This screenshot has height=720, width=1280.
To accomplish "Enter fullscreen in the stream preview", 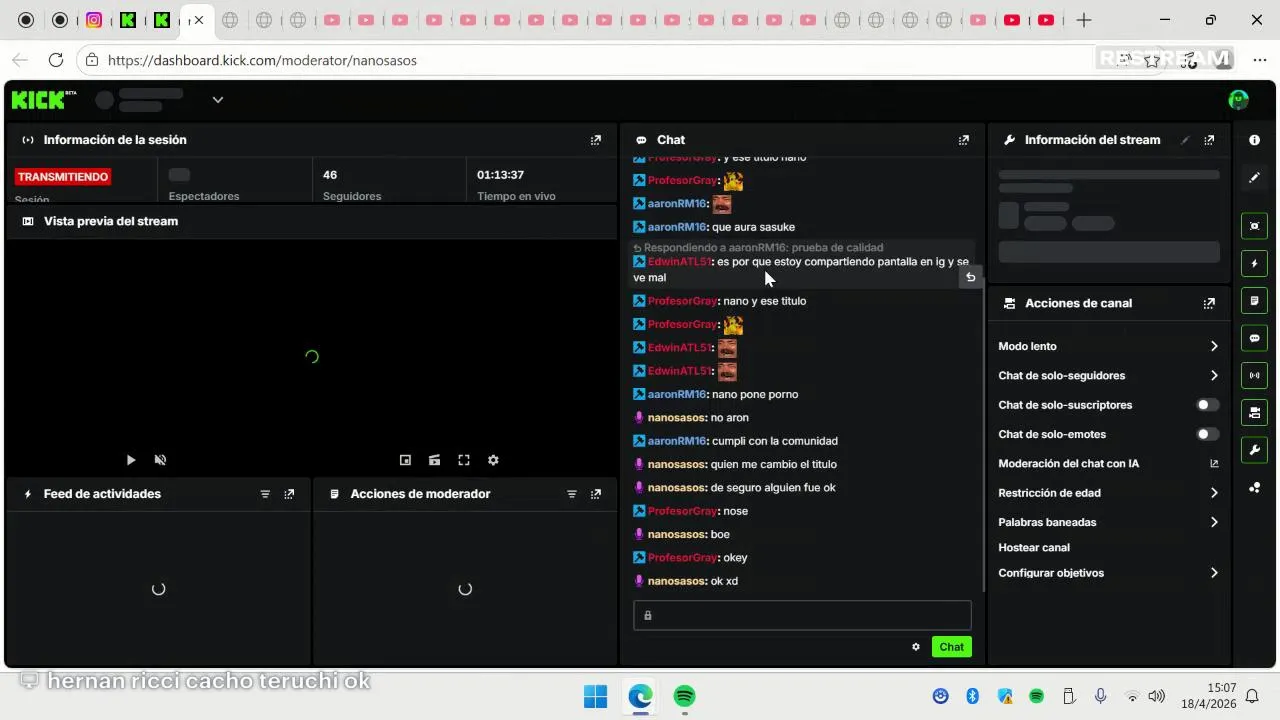I will (x=464, y=460).
